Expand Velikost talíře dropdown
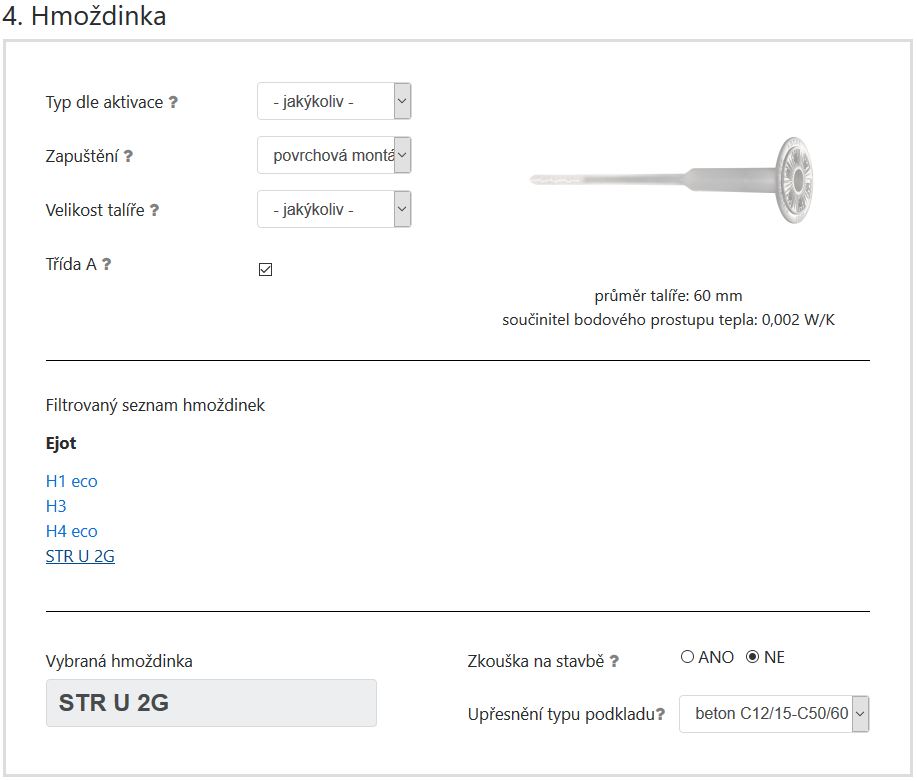 [x=335, y=209]
